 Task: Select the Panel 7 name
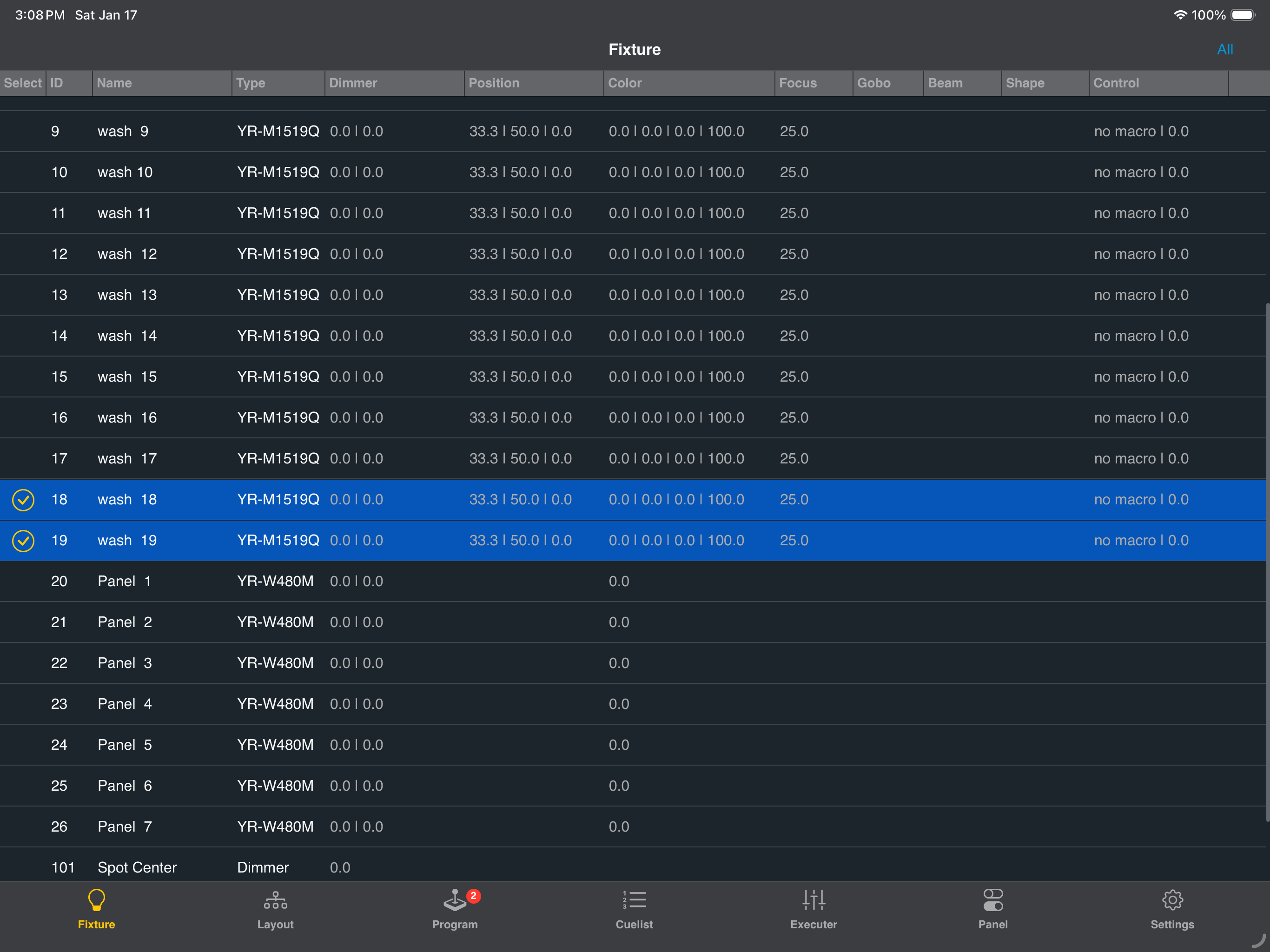125,827
